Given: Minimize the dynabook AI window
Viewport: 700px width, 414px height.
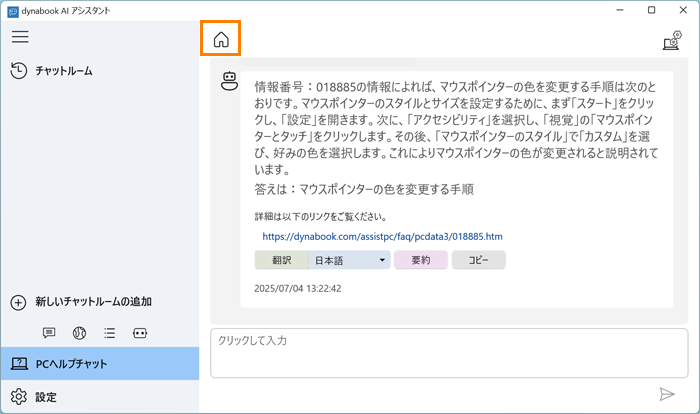Looking at the screenshot, I should pos(620,10).
